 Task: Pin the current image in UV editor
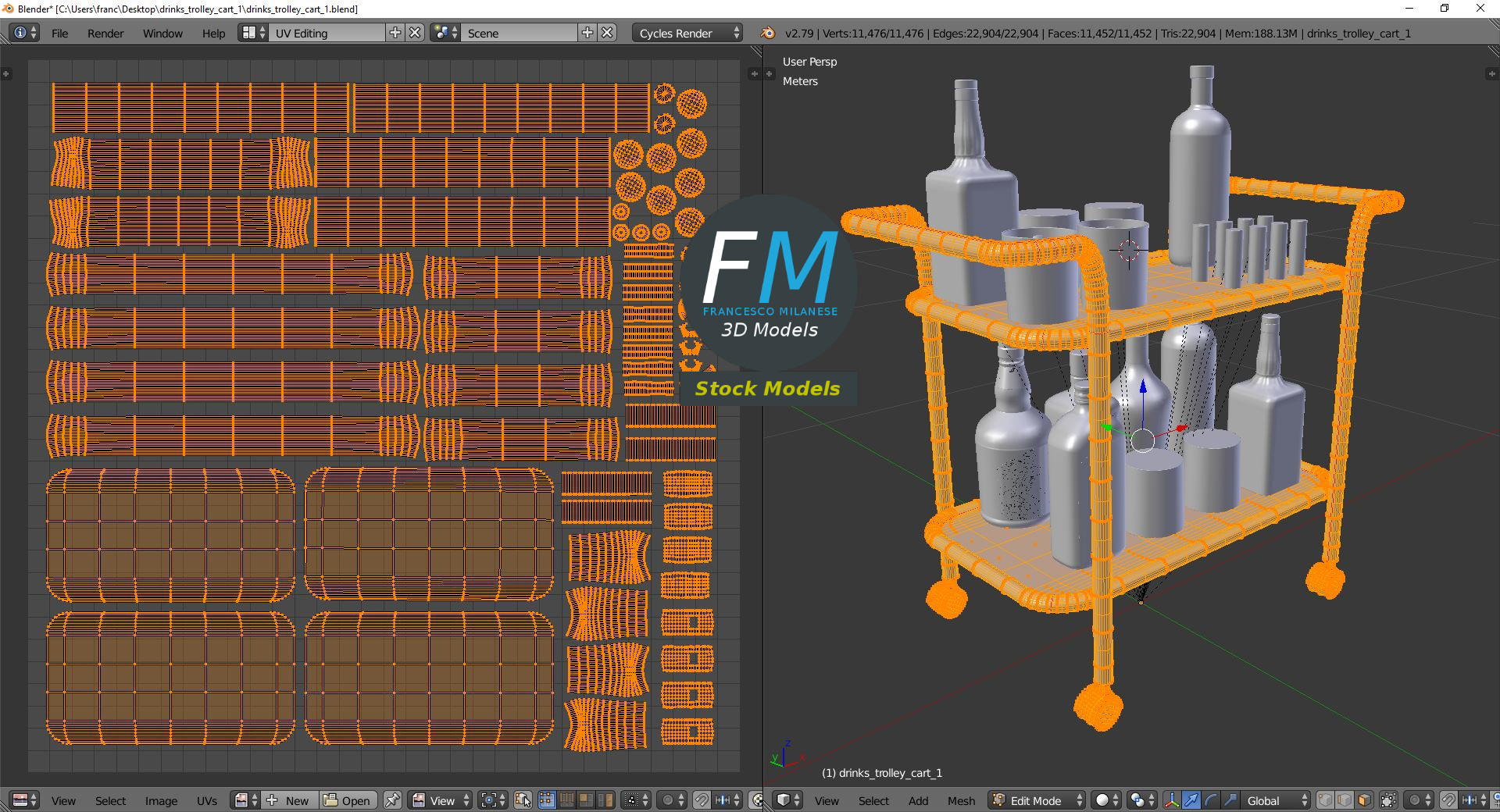(x=392, y=800)
